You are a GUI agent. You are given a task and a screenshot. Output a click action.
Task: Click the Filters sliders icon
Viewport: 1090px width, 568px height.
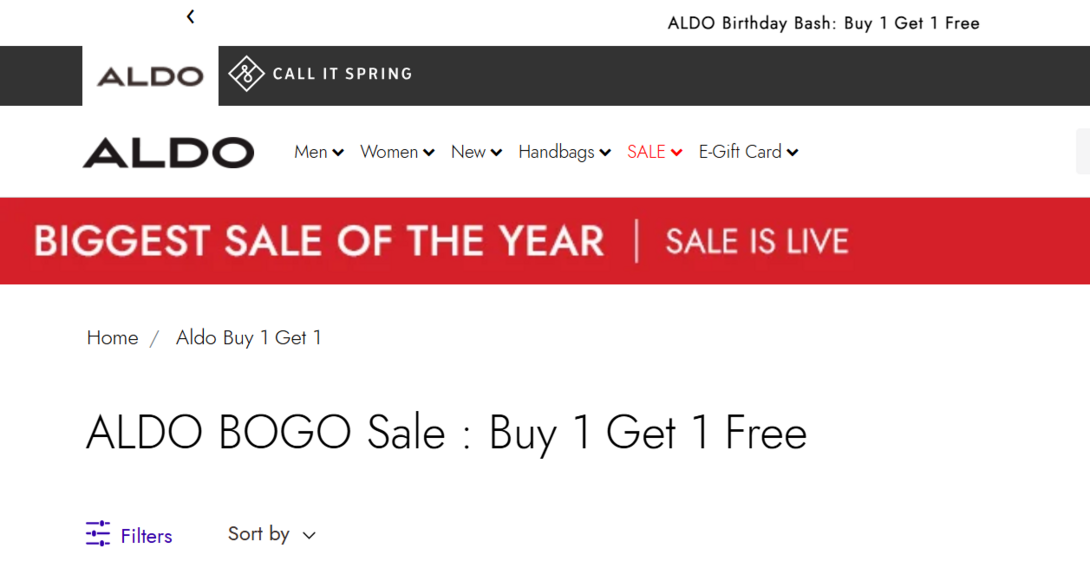tap(98, 534)
